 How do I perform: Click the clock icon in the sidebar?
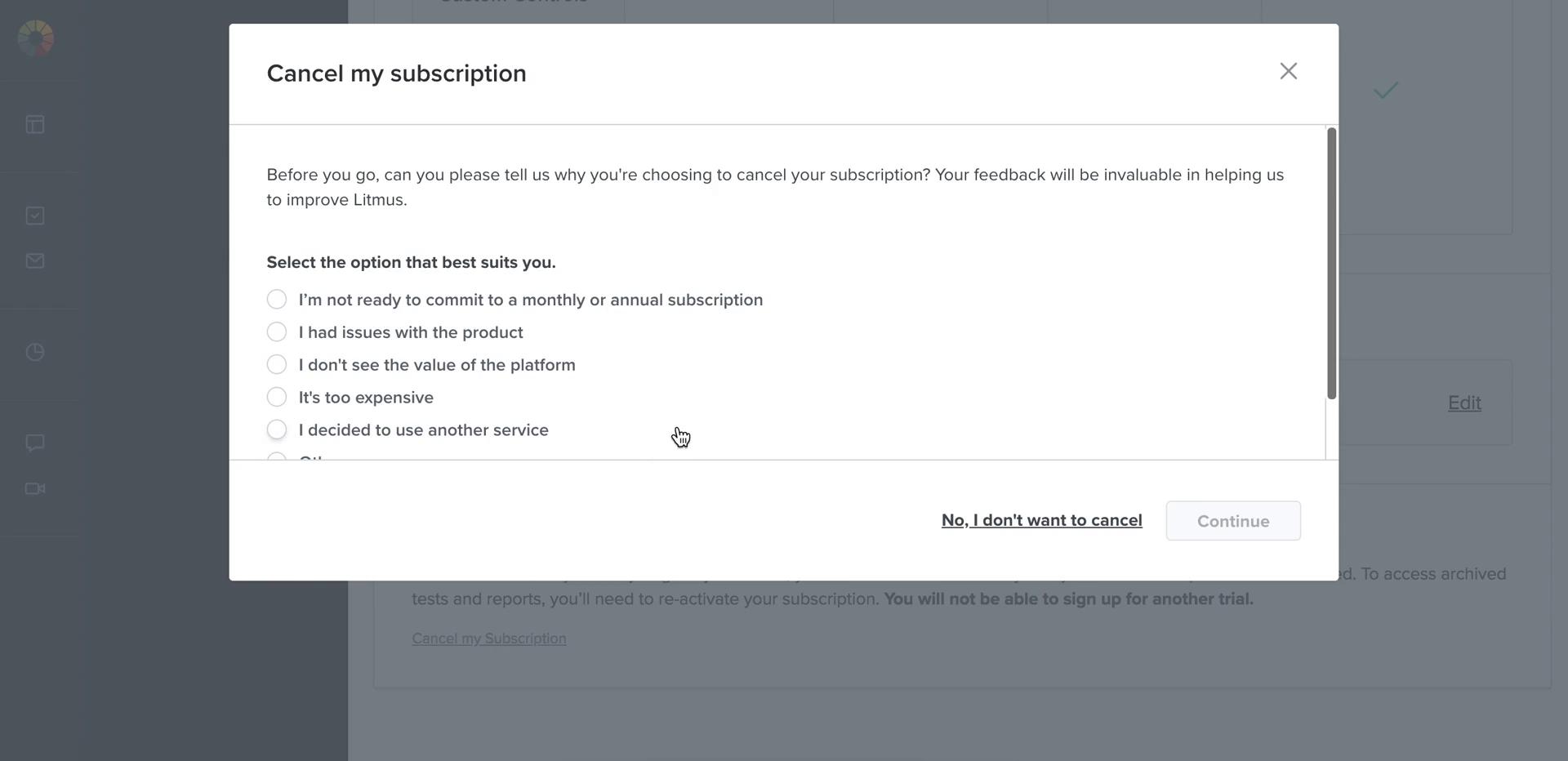pyautogui.click(x=34, y=351)
